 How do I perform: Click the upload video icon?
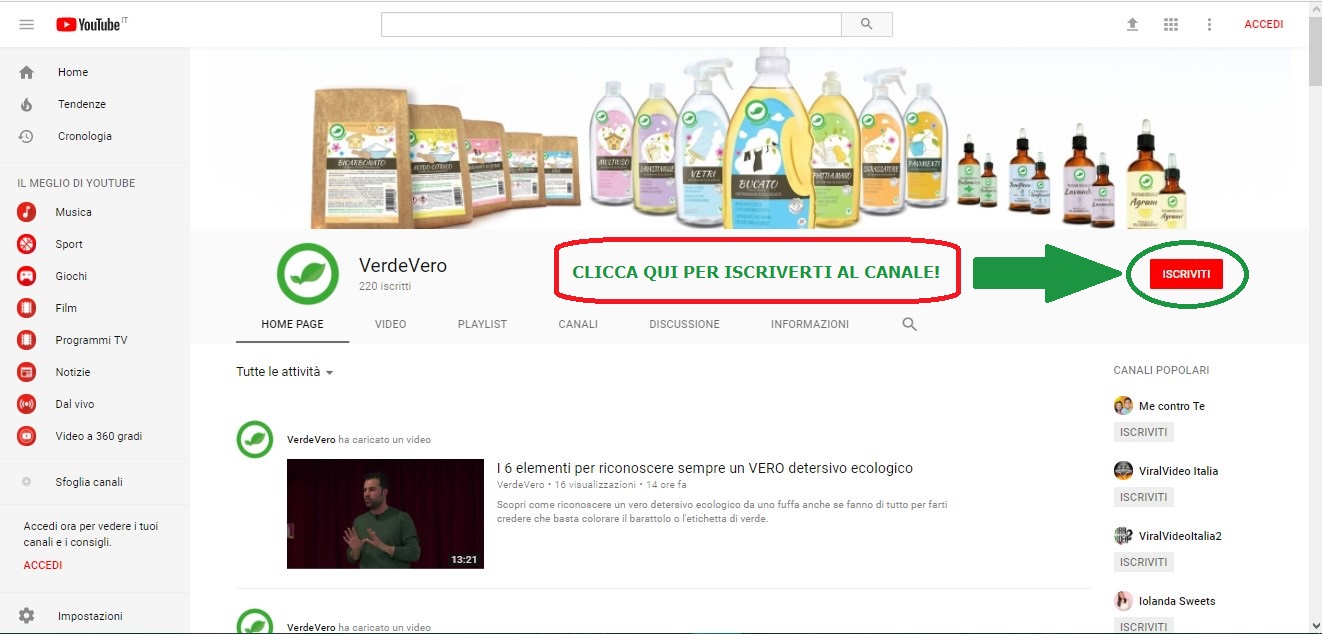1132,24
